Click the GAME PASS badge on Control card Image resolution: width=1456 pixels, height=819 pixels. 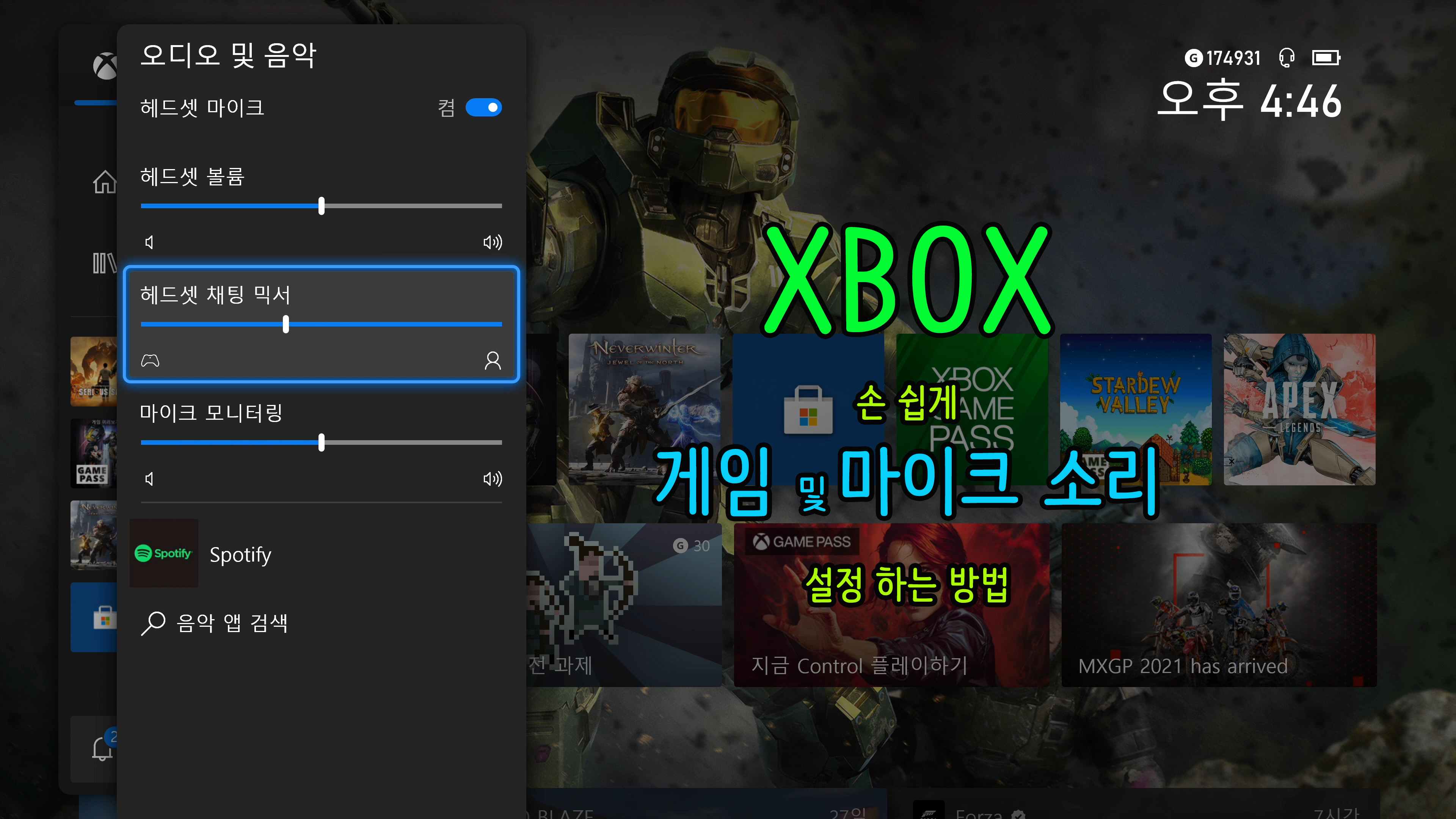click(802, 541)
